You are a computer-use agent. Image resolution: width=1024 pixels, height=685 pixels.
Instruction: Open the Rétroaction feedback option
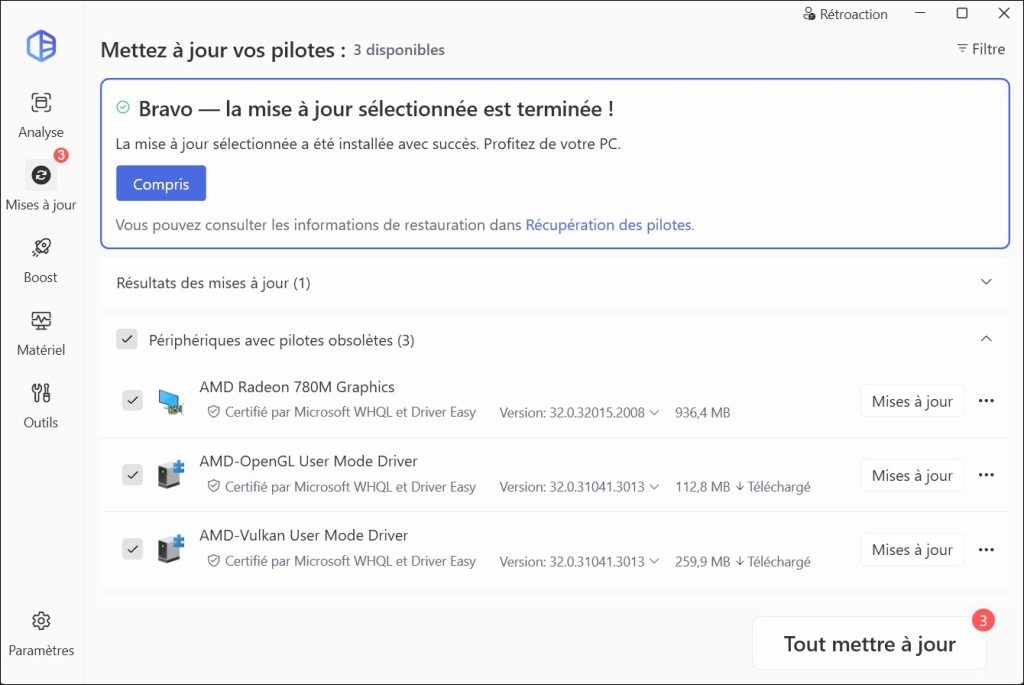click(x=845, y=14)
